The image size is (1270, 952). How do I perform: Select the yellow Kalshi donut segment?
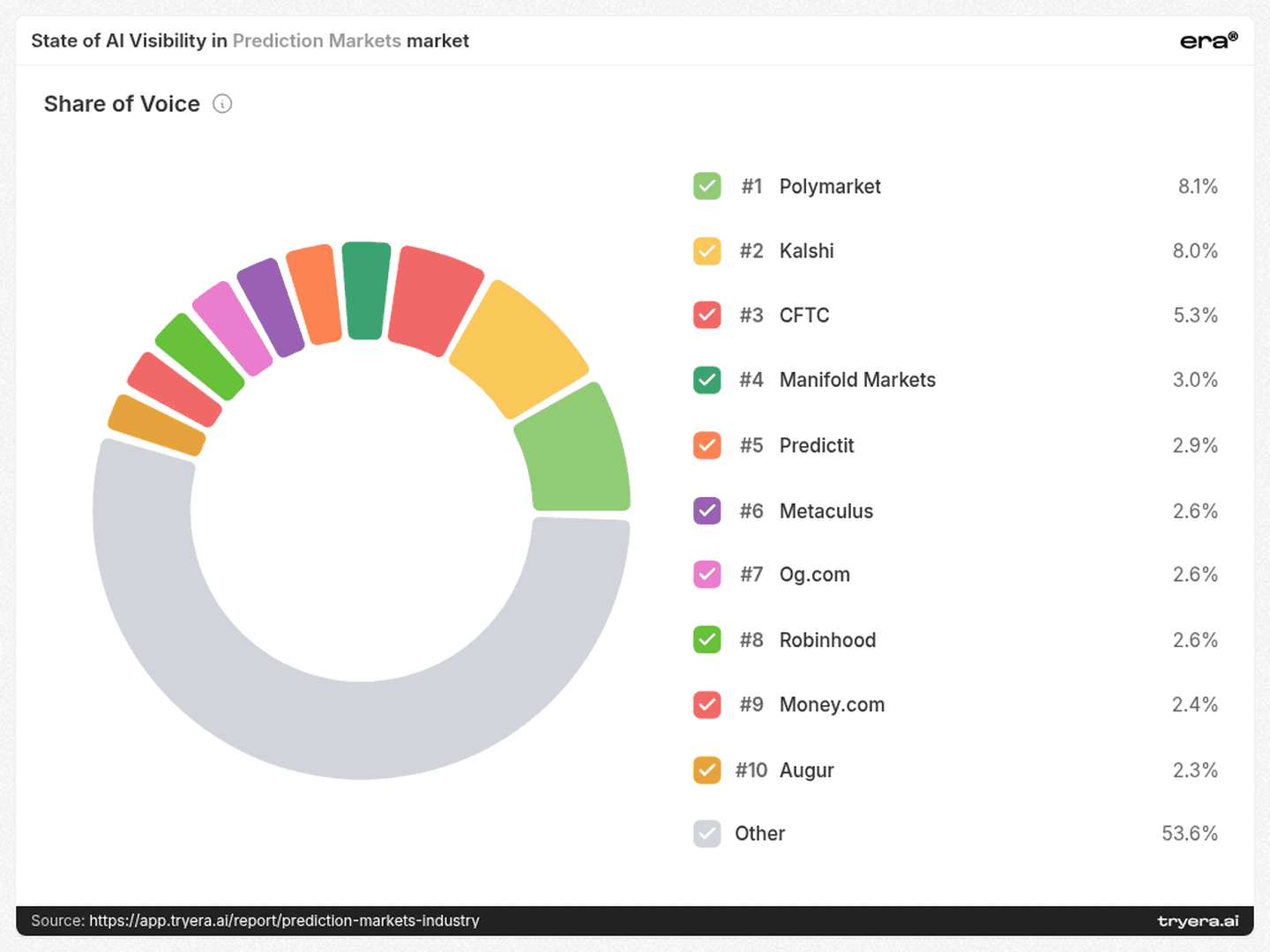pos(520,349)
